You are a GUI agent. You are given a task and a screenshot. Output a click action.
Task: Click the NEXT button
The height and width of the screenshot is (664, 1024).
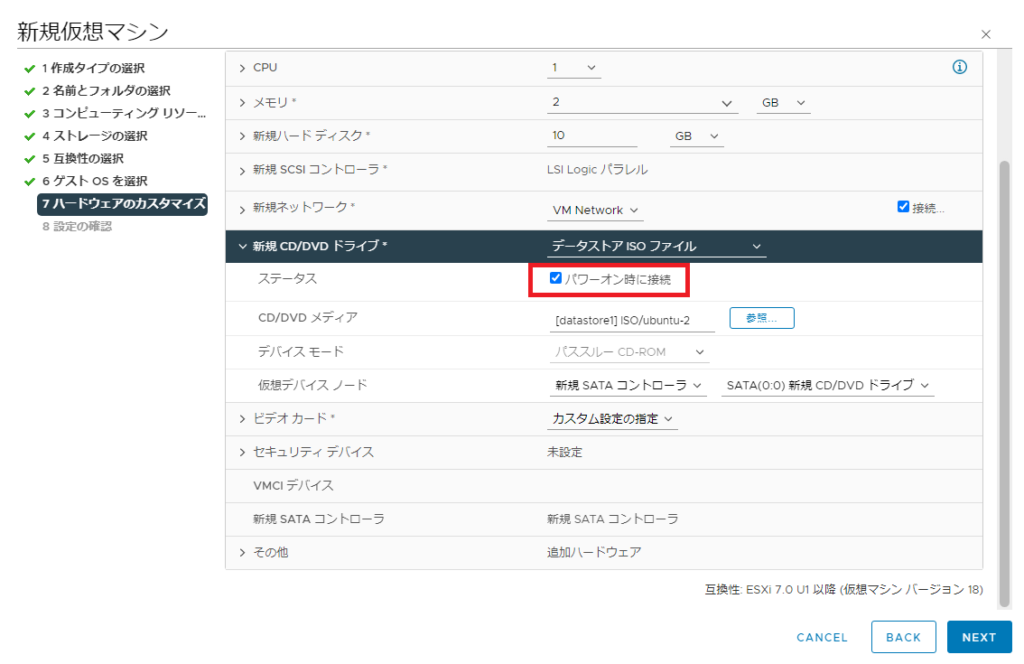pyautogui.click(x=979, y=637)
